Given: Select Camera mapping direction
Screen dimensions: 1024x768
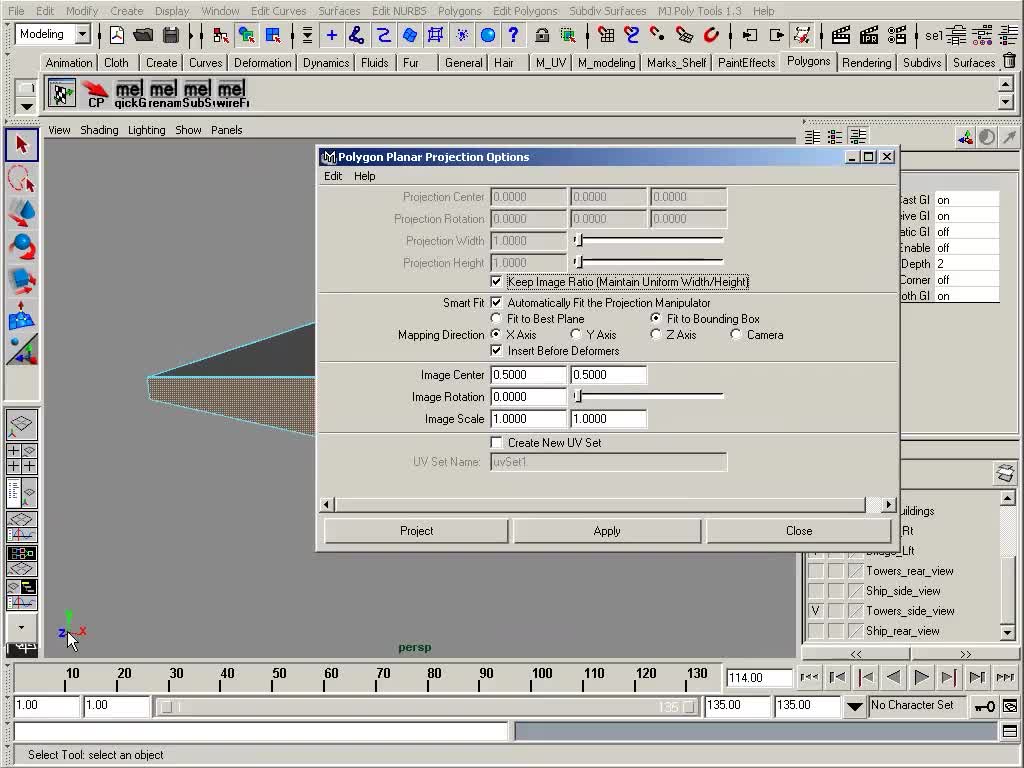Looking at the screenshot, I should point(736,334).
